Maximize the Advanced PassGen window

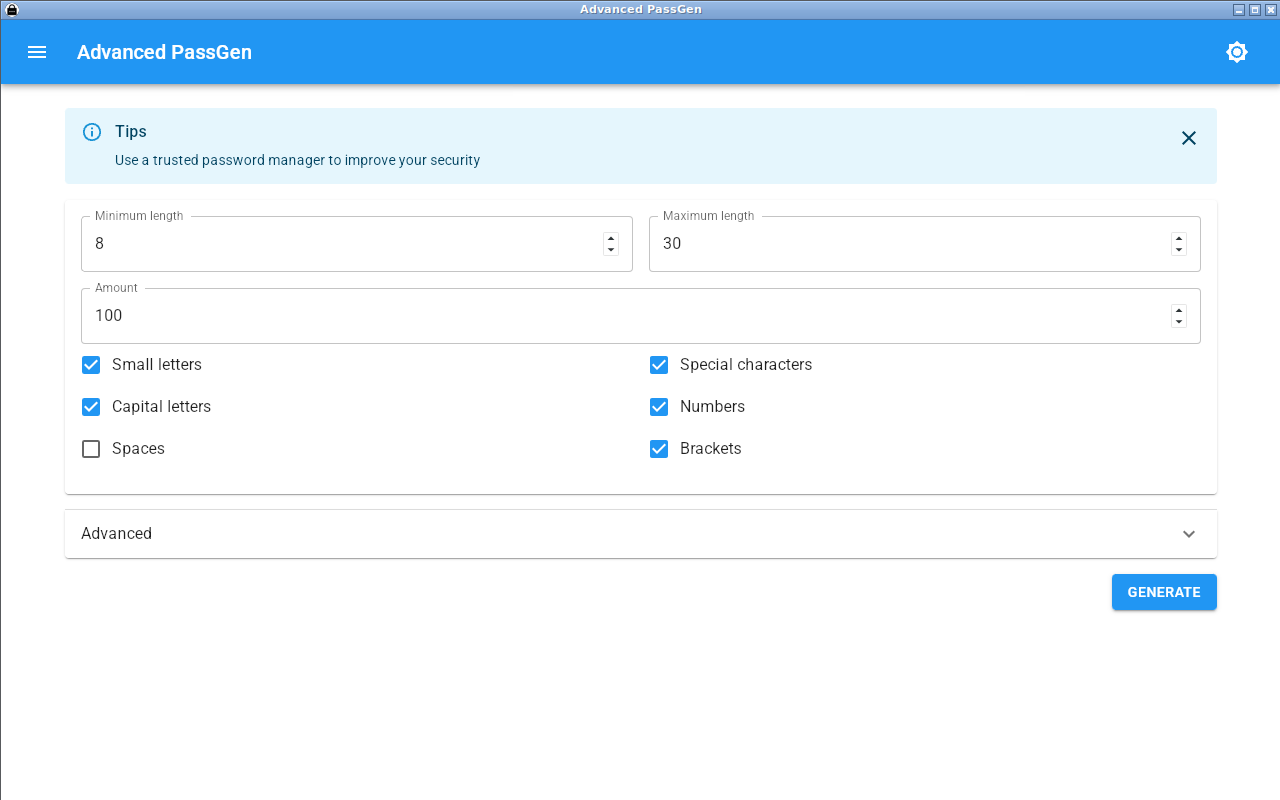[x=1255, y=9]
